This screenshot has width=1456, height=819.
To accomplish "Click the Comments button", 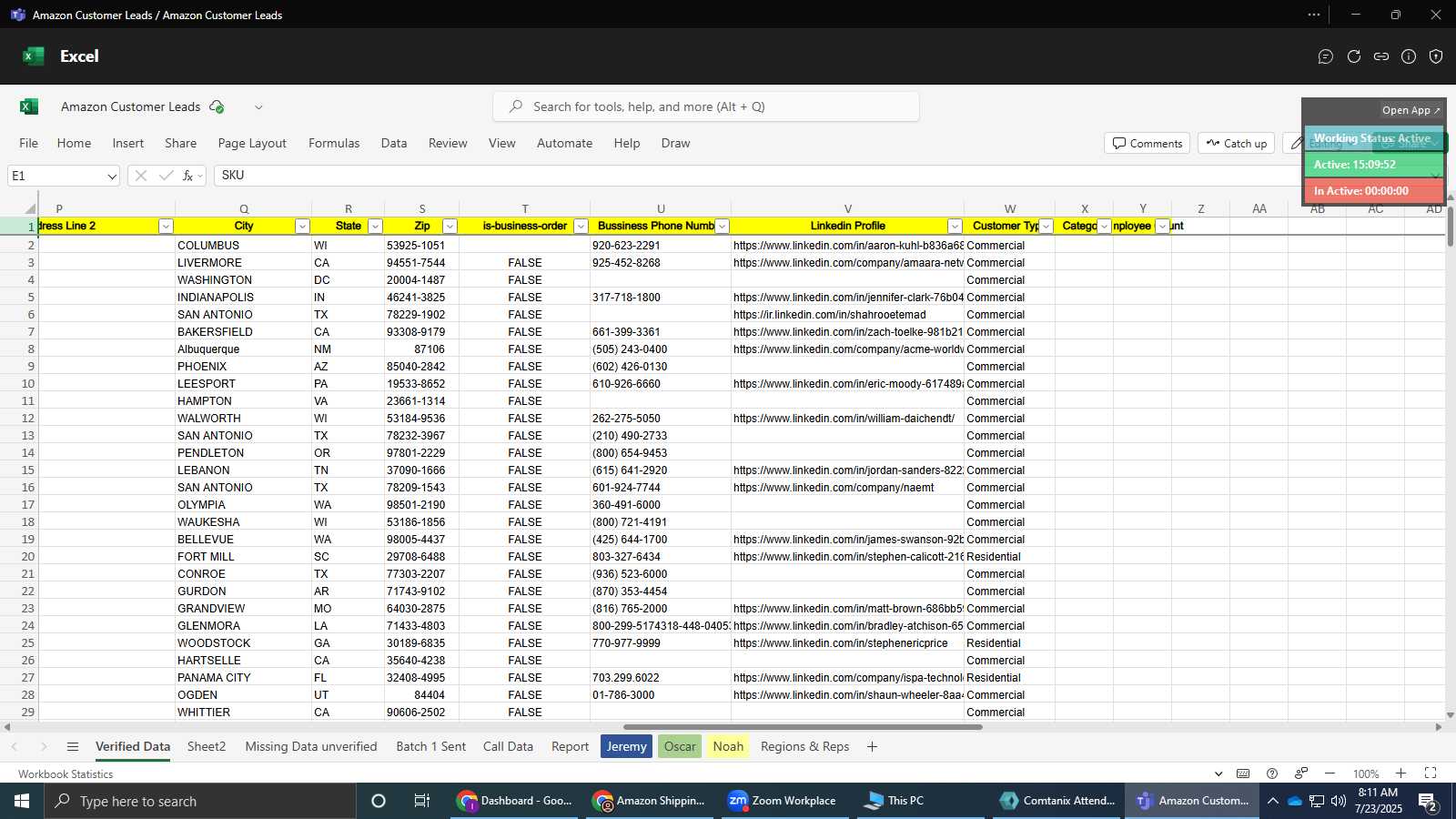I will coord(1147,143).
